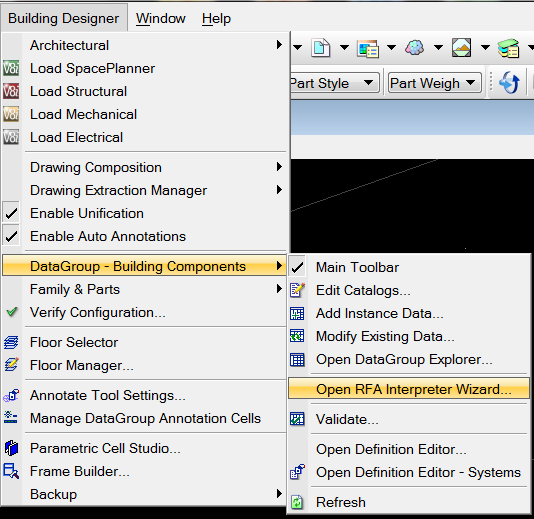The image size is (534, 519).
Task: Click the Add Instance Data grid icon
Action: (297, 313)
